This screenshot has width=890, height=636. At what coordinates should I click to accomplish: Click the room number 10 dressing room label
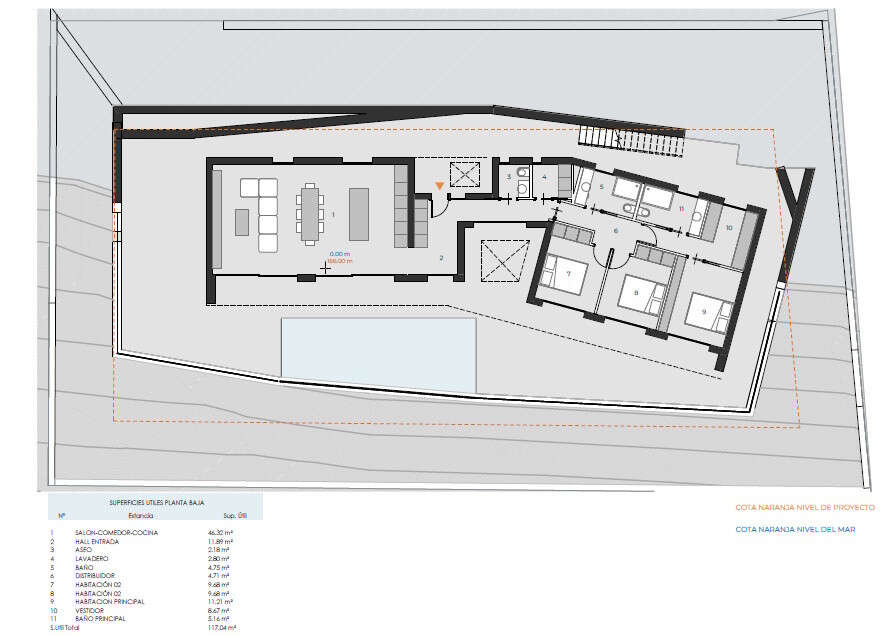click(x=728, y=228)
